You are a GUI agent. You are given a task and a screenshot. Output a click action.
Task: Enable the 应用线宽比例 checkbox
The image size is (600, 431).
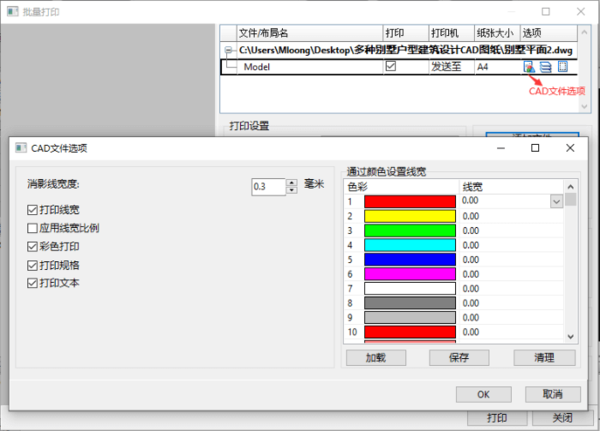pyautogui.click(x=33, y=228)
